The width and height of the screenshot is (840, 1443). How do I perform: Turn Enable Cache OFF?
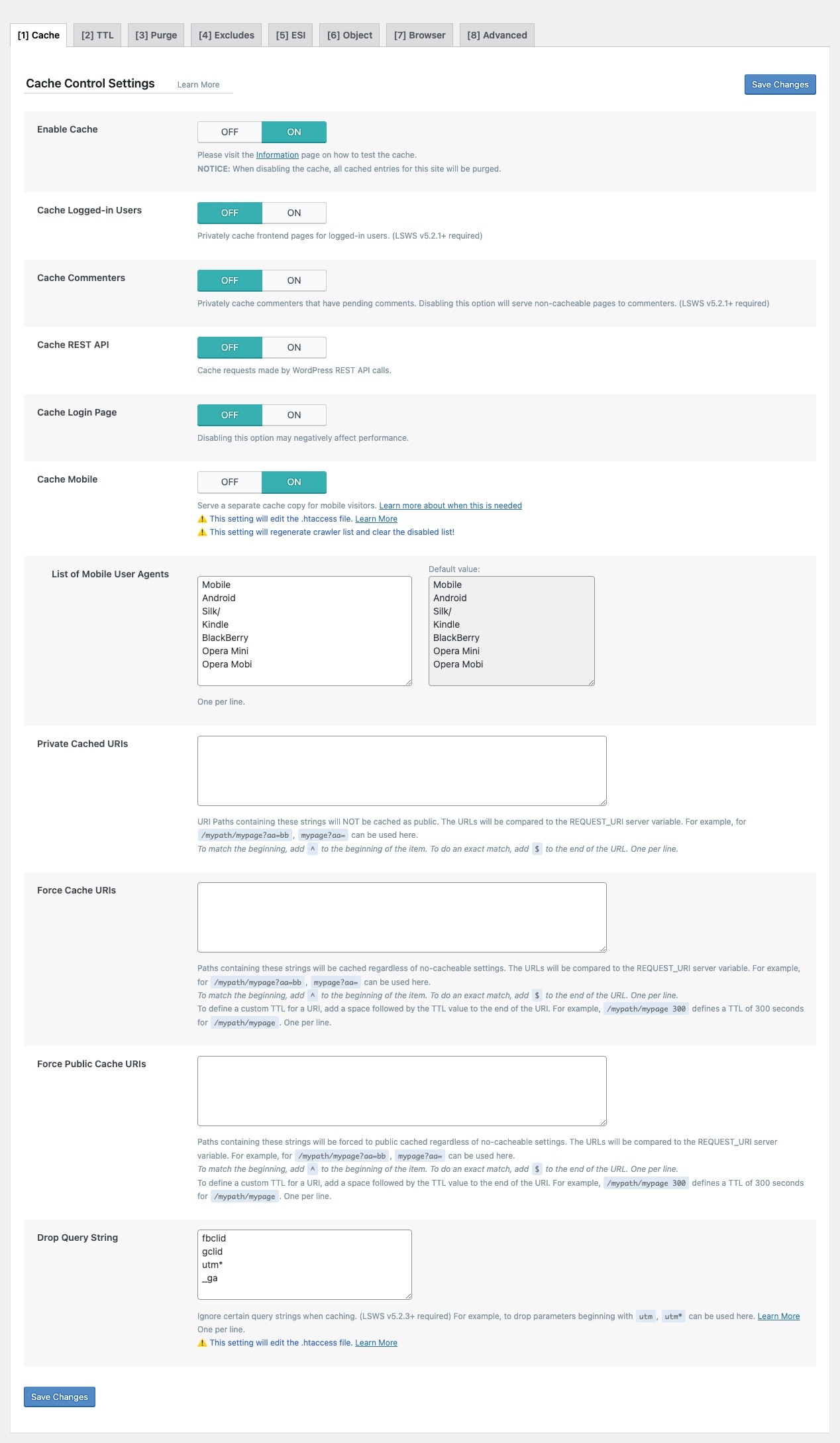pos(230,132)
